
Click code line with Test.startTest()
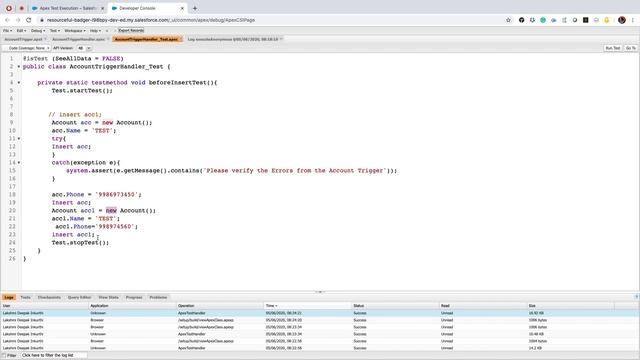[82, 91]
